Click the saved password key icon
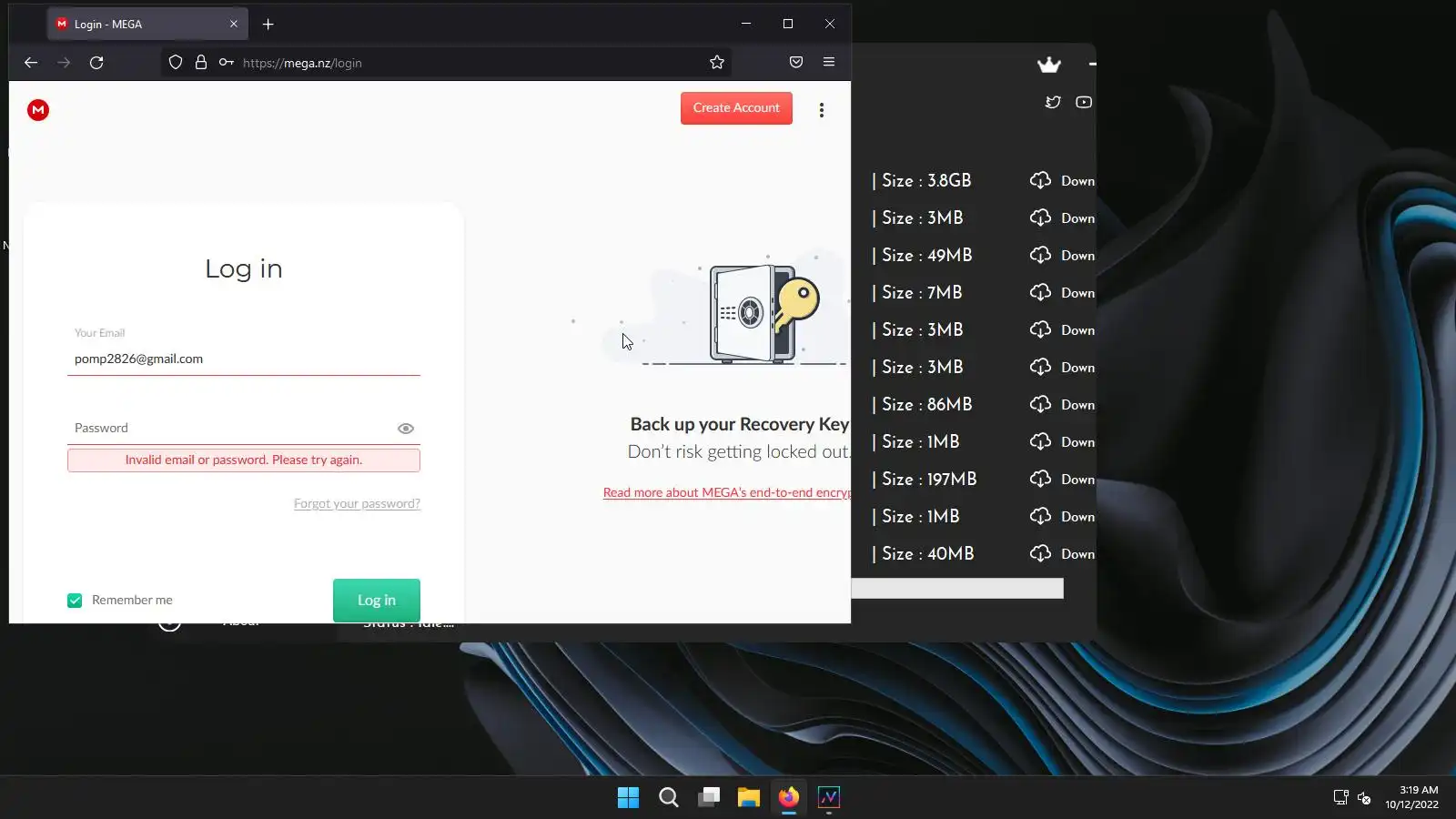Screen dimensions: 1456x819 point(227,63)
